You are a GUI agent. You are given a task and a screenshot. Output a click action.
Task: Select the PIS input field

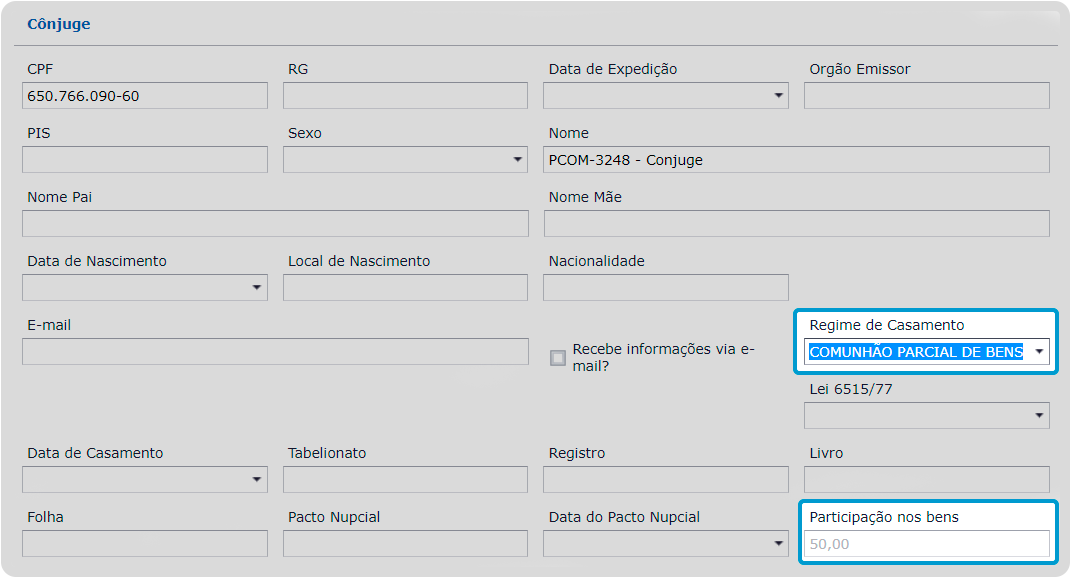point(145,160)
